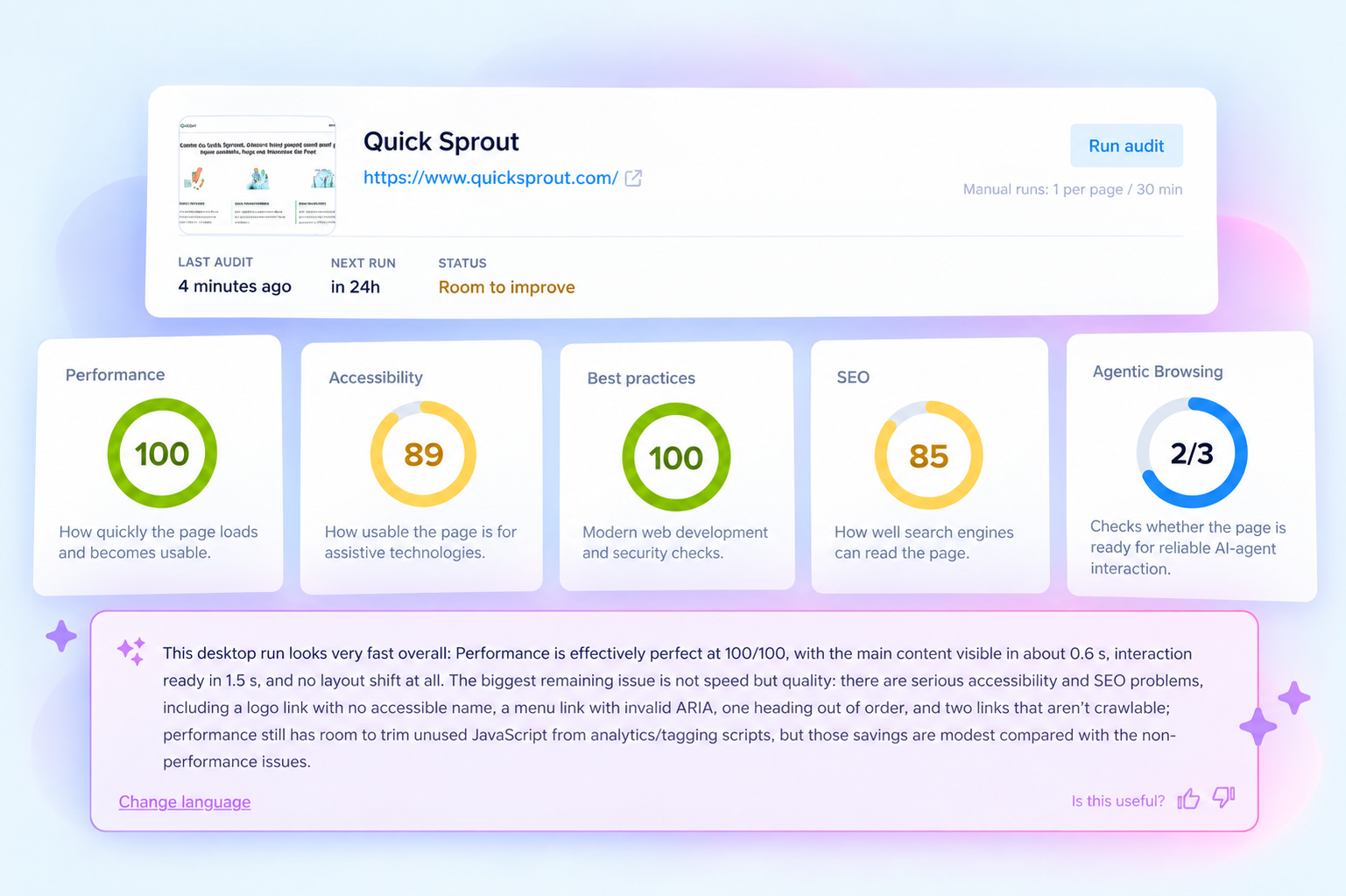
Task: Click the Accessibility card title
Action: pos(376,377)
